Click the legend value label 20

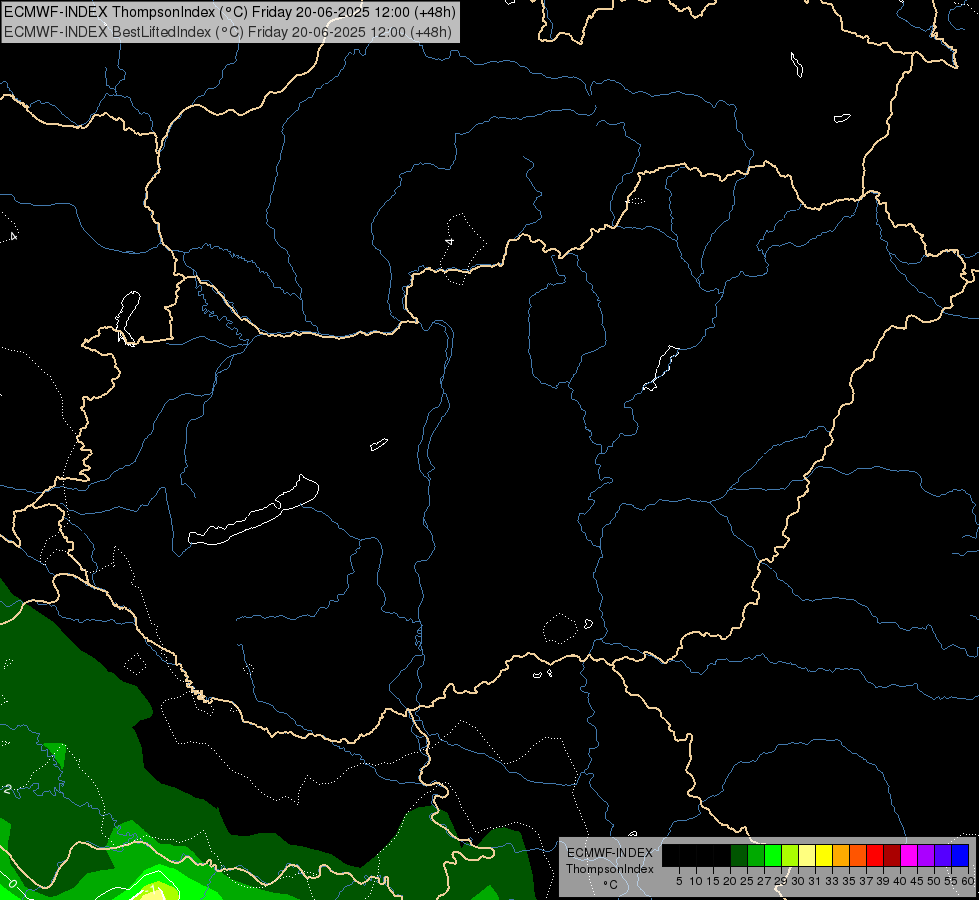point(730,881)
